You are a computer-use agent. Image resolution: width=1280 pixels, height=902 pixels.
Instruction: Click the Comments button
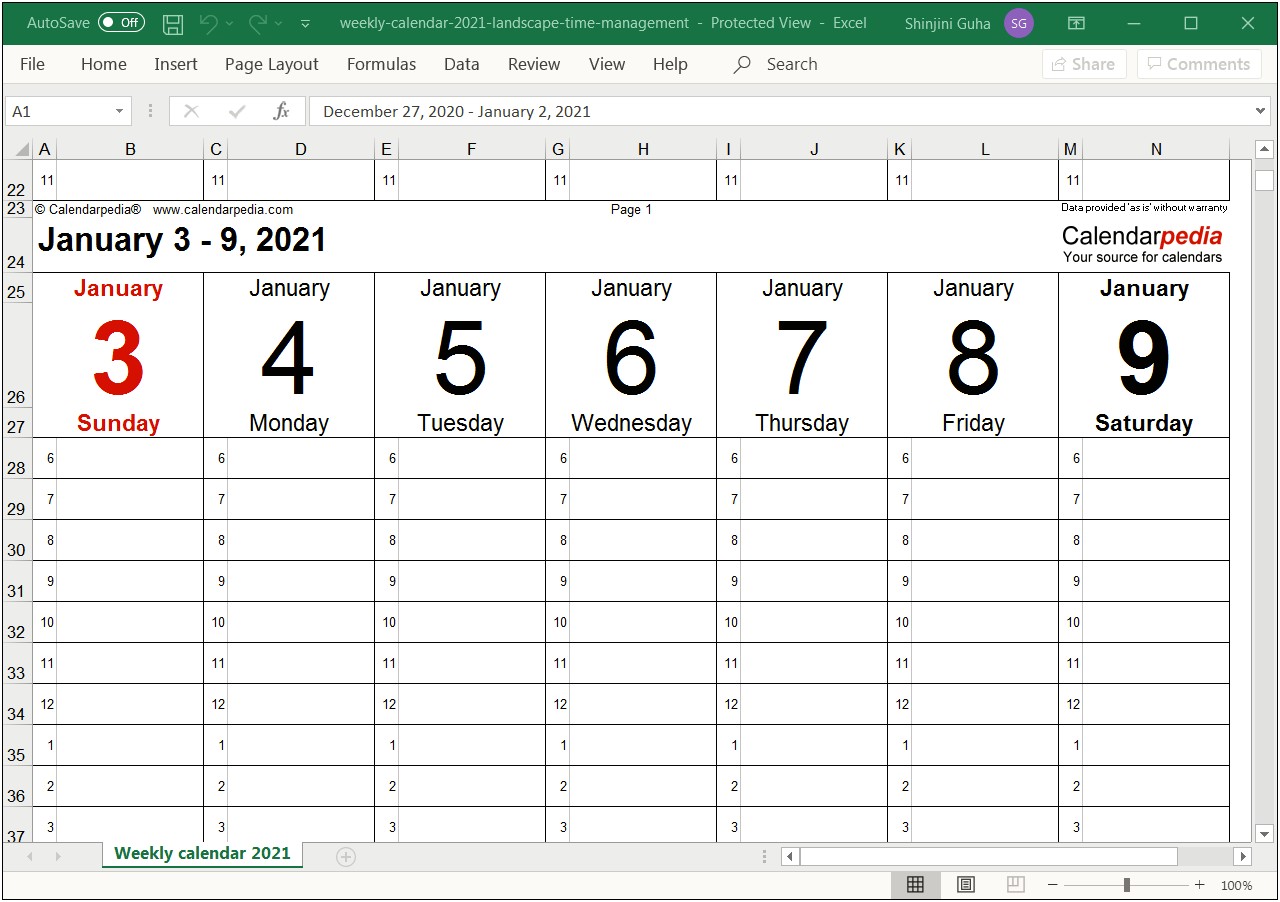click(x=1199, y=64)
